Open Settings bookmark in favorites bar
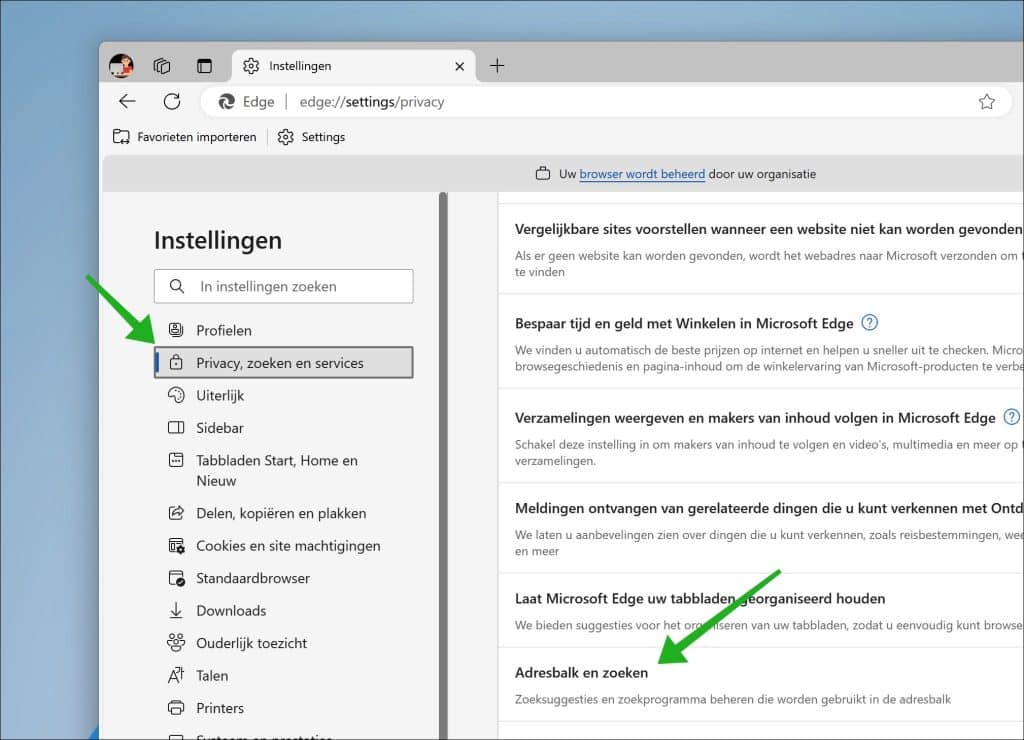The height and width of the screenshot is (740, 1024). pos(312,137)
